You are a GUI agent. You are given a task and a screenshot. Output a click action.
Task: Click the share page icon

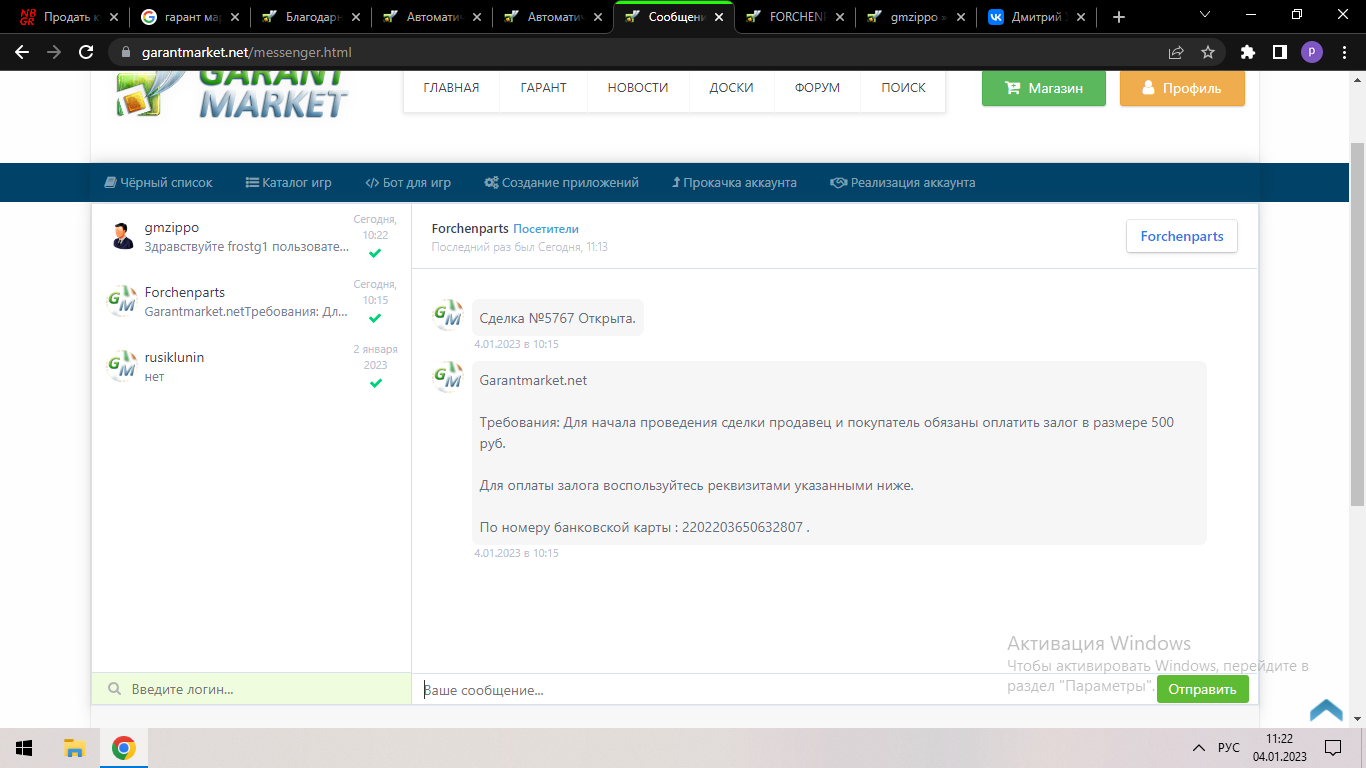1176,52
